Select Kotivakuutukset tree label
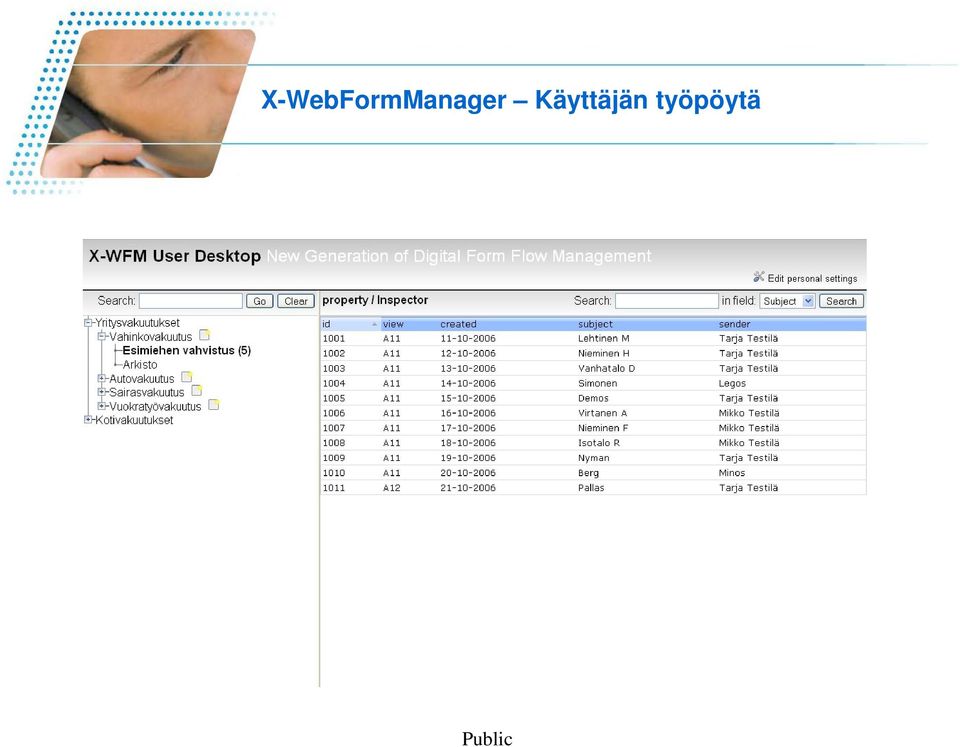960x747 pixels. point(134,420)
